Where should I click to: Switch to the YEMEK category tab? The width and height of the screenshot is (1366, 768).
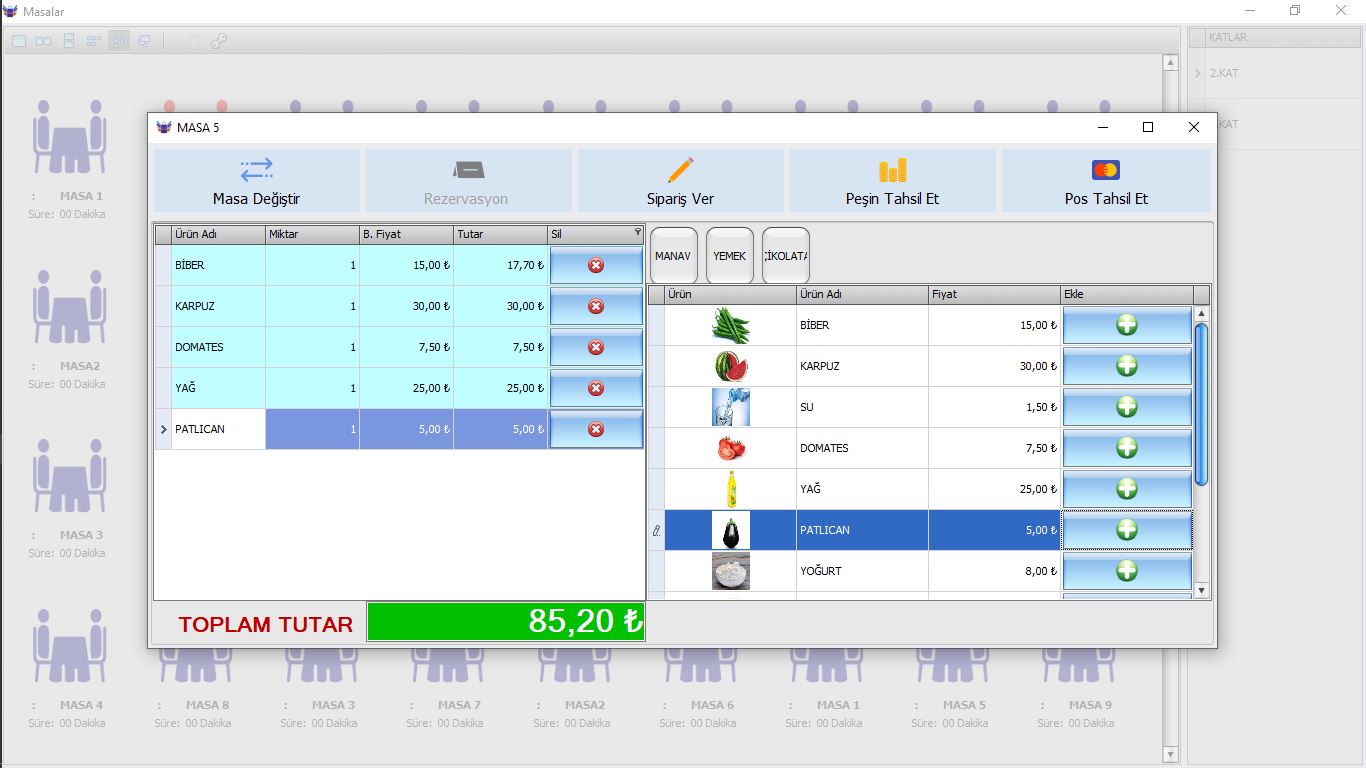[729, 256]
